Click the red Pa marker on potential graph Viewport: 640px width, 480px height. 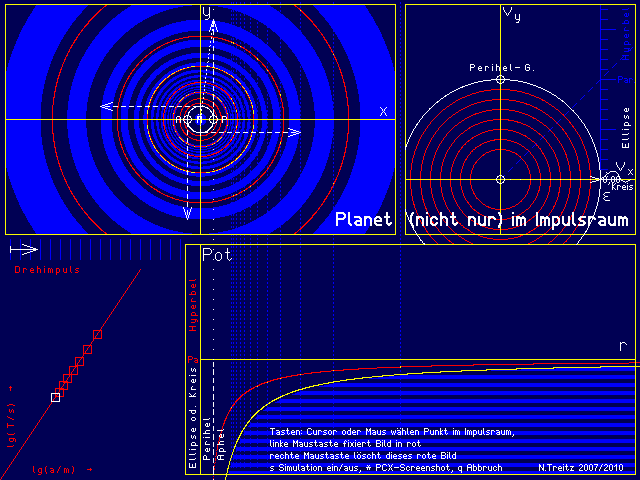193,359
